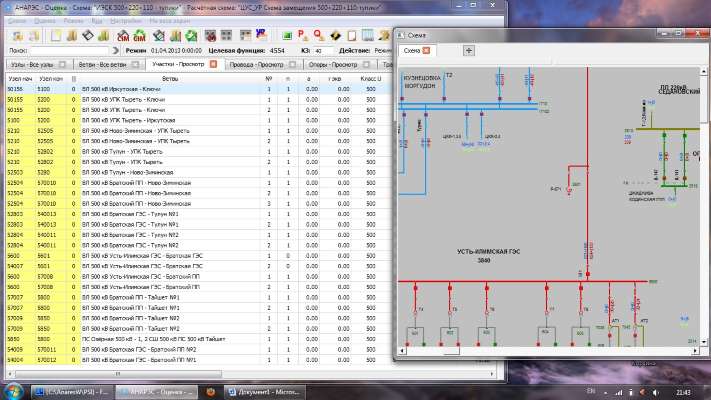The height and width of the screenshot is (400, 711).
Task: Click the arrow button next to the search field
Action: coord(115,51)
